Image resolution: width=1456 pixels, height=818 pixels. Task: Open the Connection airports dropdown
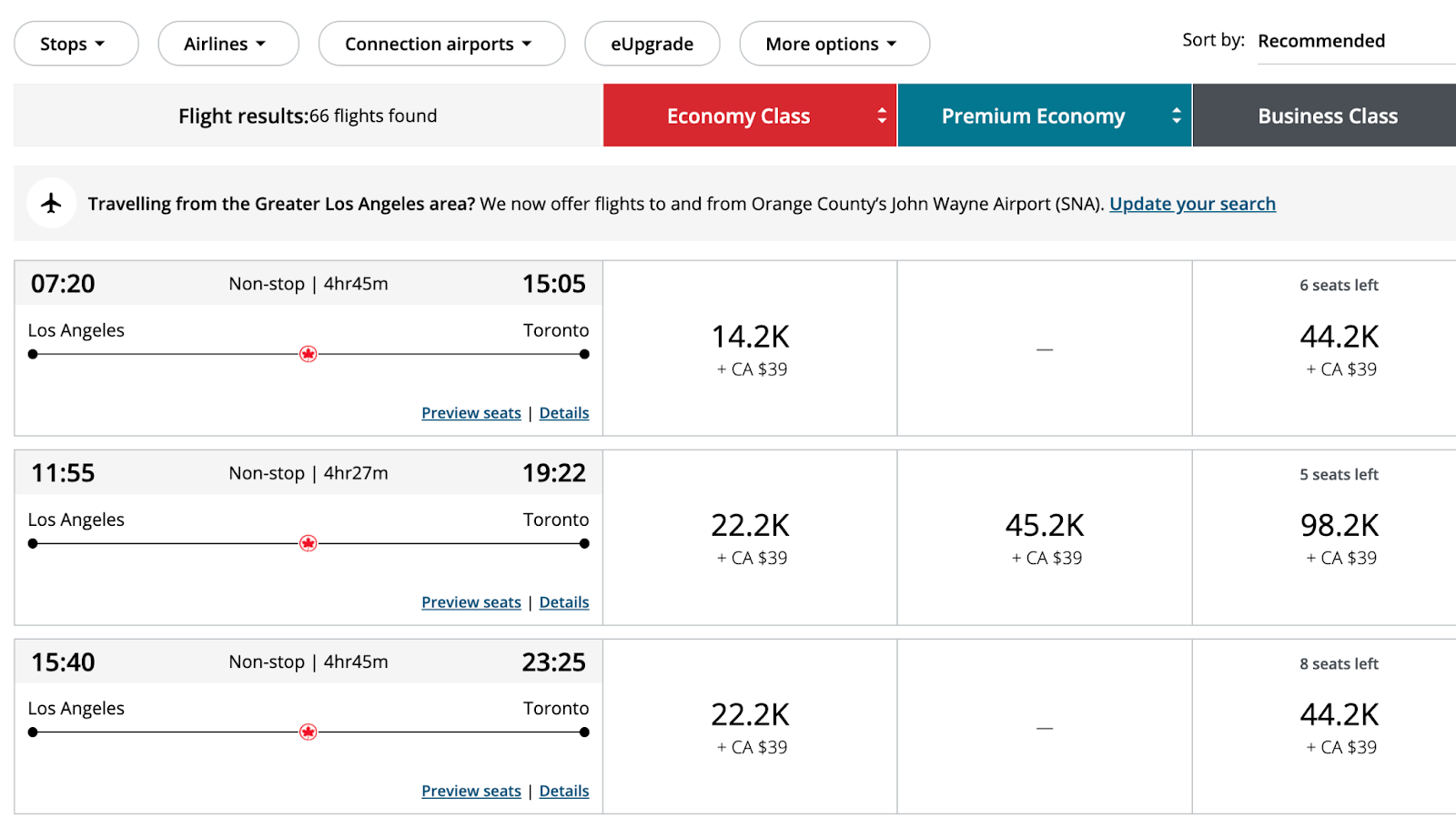click(x=441, y=44)
